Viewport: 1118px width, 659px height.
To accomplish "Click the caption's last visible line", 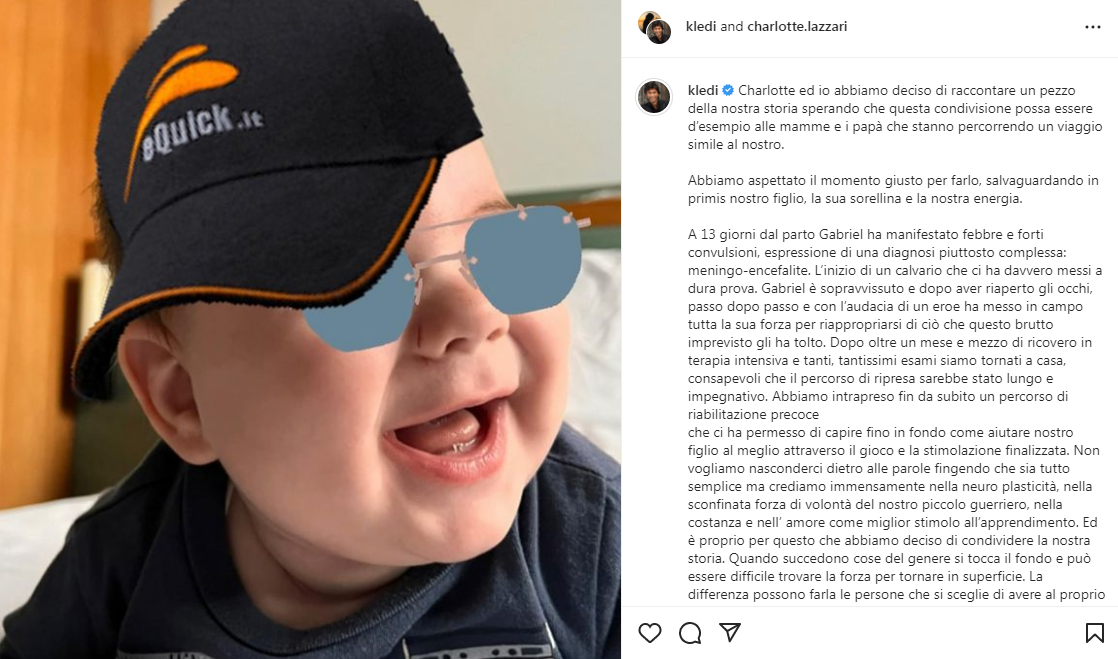I will click(896, 594).
